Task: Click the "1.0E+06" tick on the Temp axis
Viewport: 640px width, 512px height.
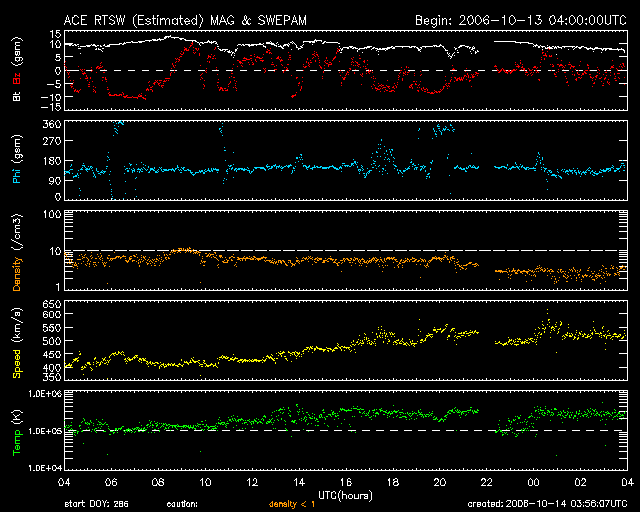Action: point(45,394)
